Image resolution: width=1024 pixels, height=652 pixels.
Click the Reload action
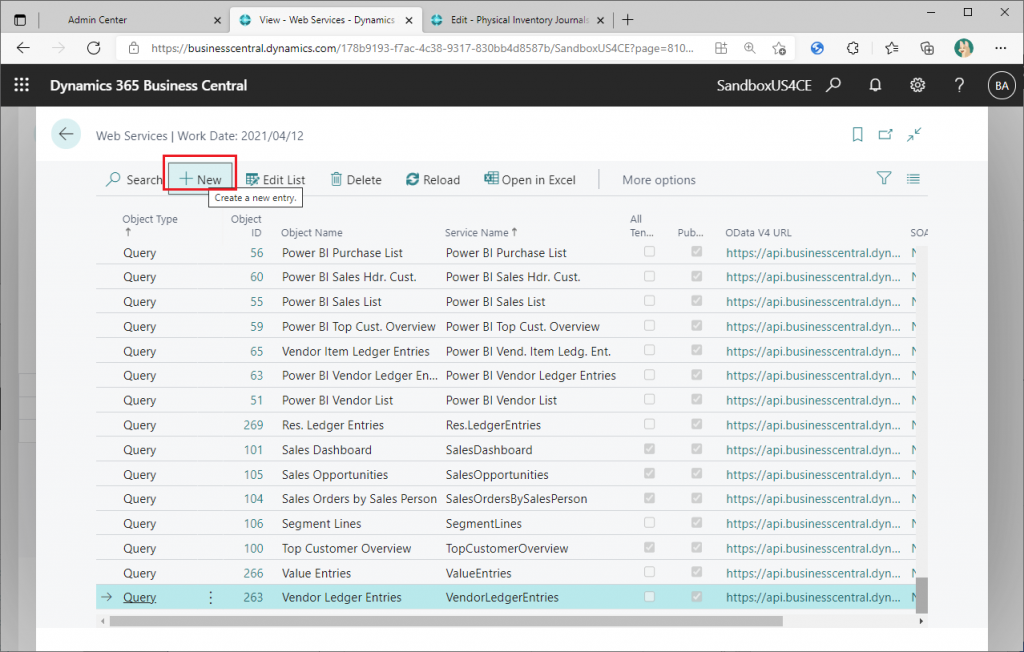[x=433, y=180]
